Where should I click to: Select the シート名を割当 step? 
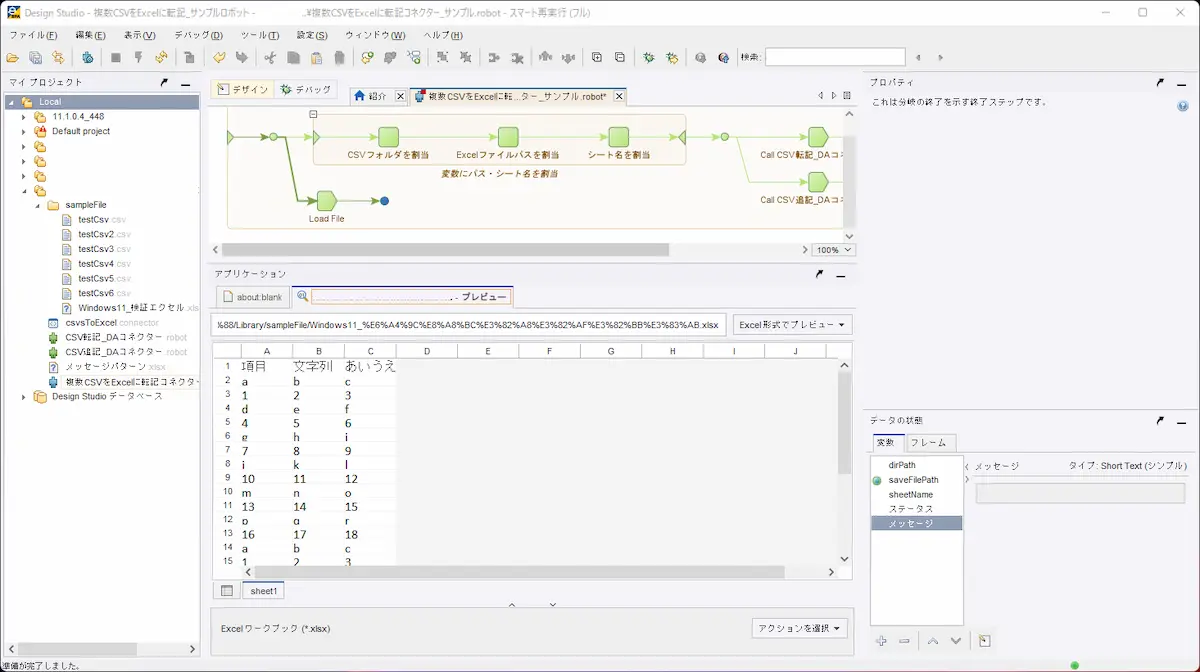[619, 137]
